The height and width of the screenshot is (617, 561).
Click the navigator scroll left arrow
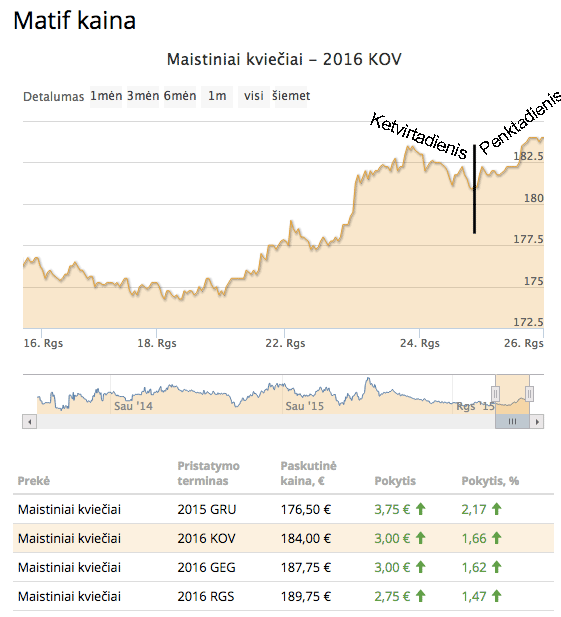coord(30,421)
